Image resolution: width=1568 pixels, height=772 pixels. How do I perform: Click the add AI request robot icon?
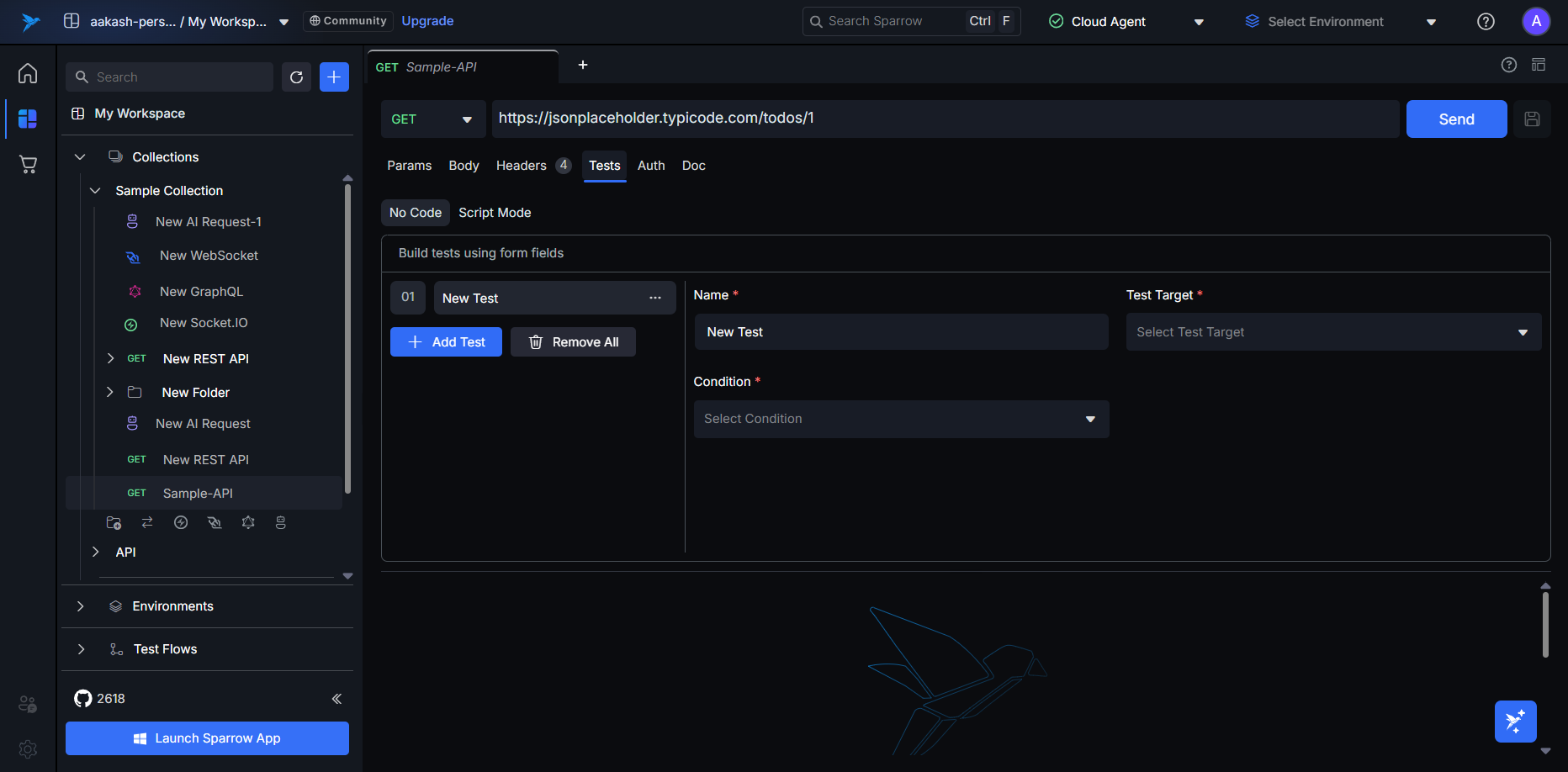281,523
